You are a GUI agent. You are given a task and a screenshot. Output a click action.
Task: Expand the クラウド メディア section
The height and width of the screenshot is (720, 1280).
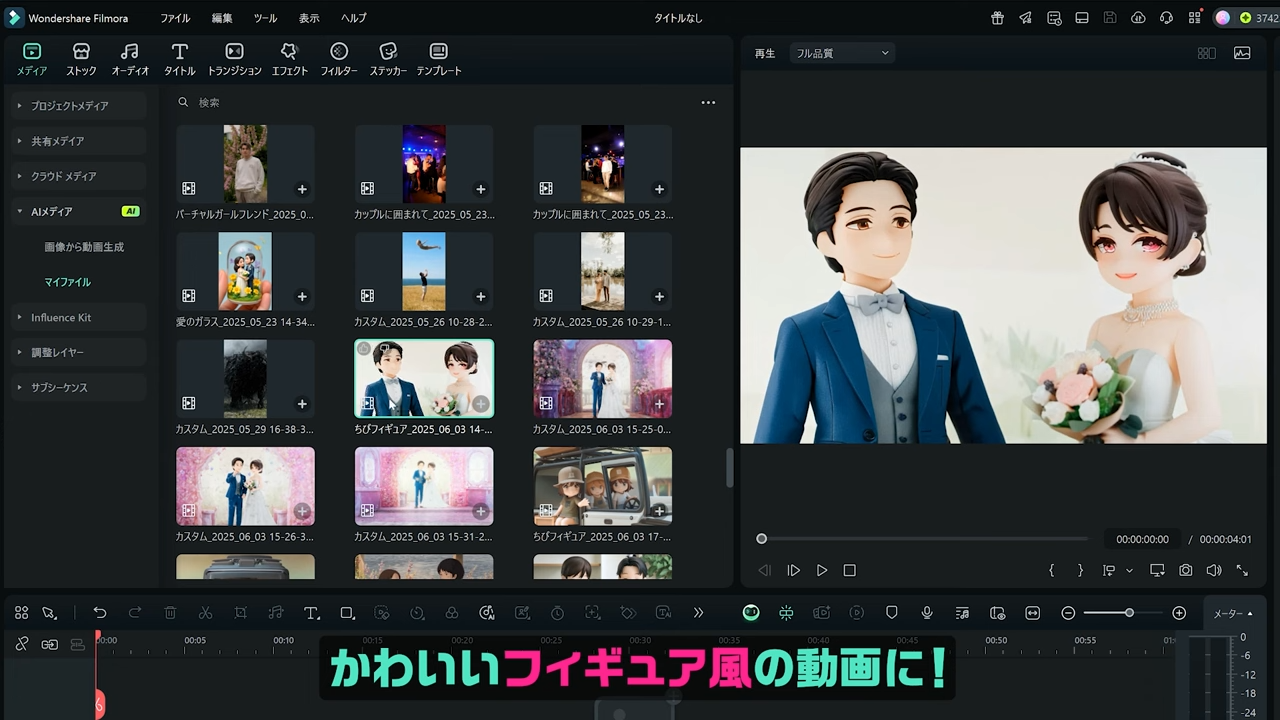tap(80, 176)
